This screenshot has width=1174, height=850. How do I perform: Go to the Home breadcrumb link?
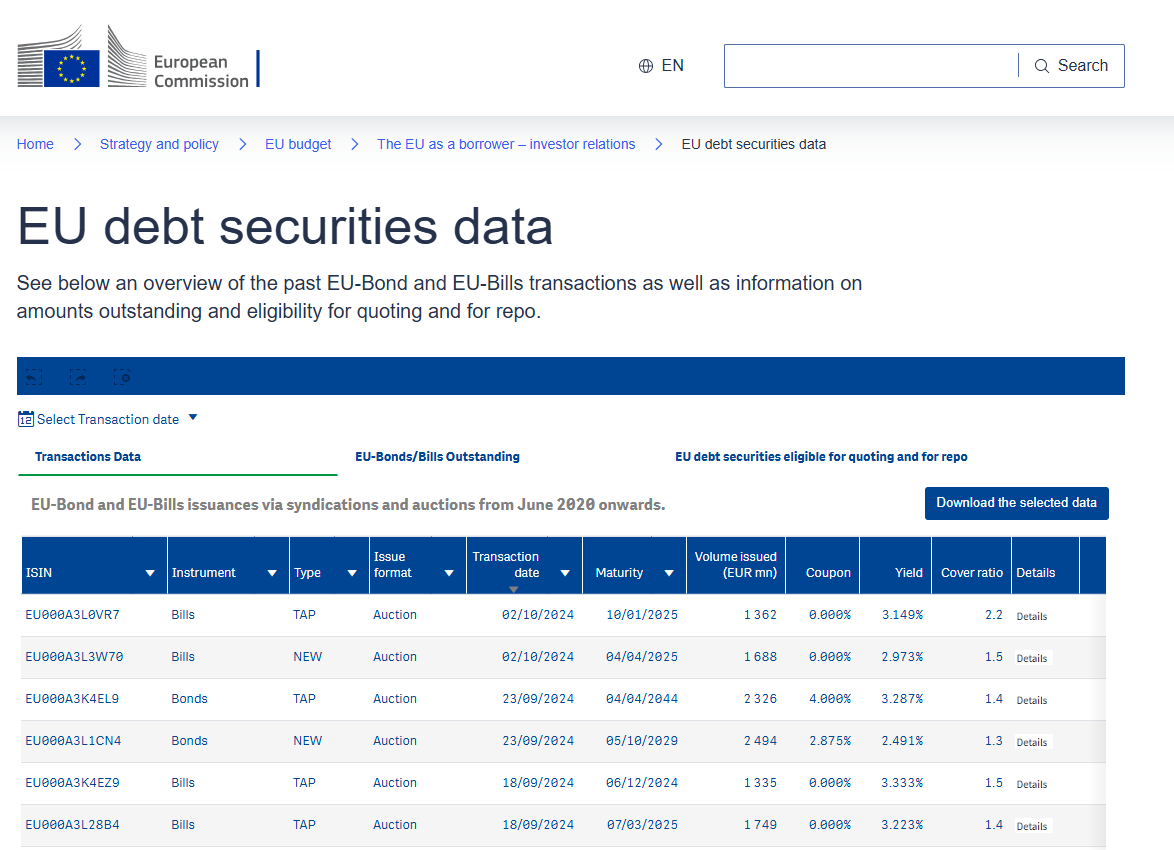tap(35, 144)
